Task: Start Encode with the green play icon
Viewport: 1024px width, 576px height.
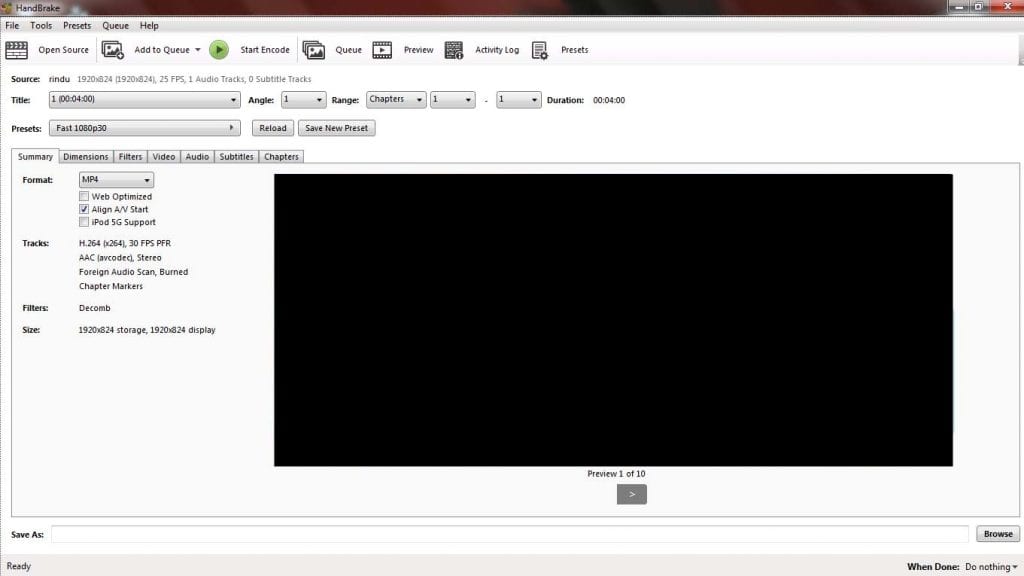Action: pos(218,48)
